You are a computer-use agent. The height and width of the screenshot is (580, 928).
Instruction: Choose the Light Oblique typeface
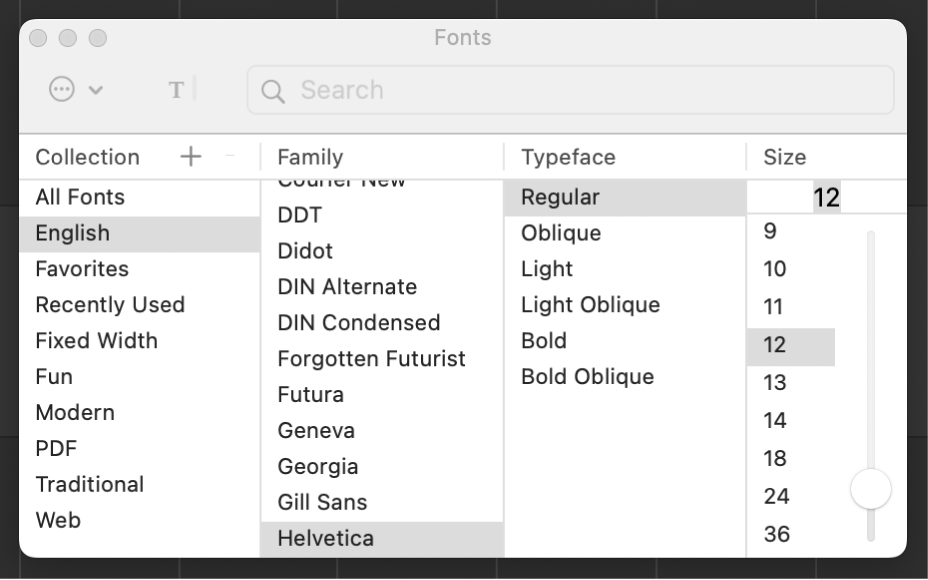click(x=589, y=305)
